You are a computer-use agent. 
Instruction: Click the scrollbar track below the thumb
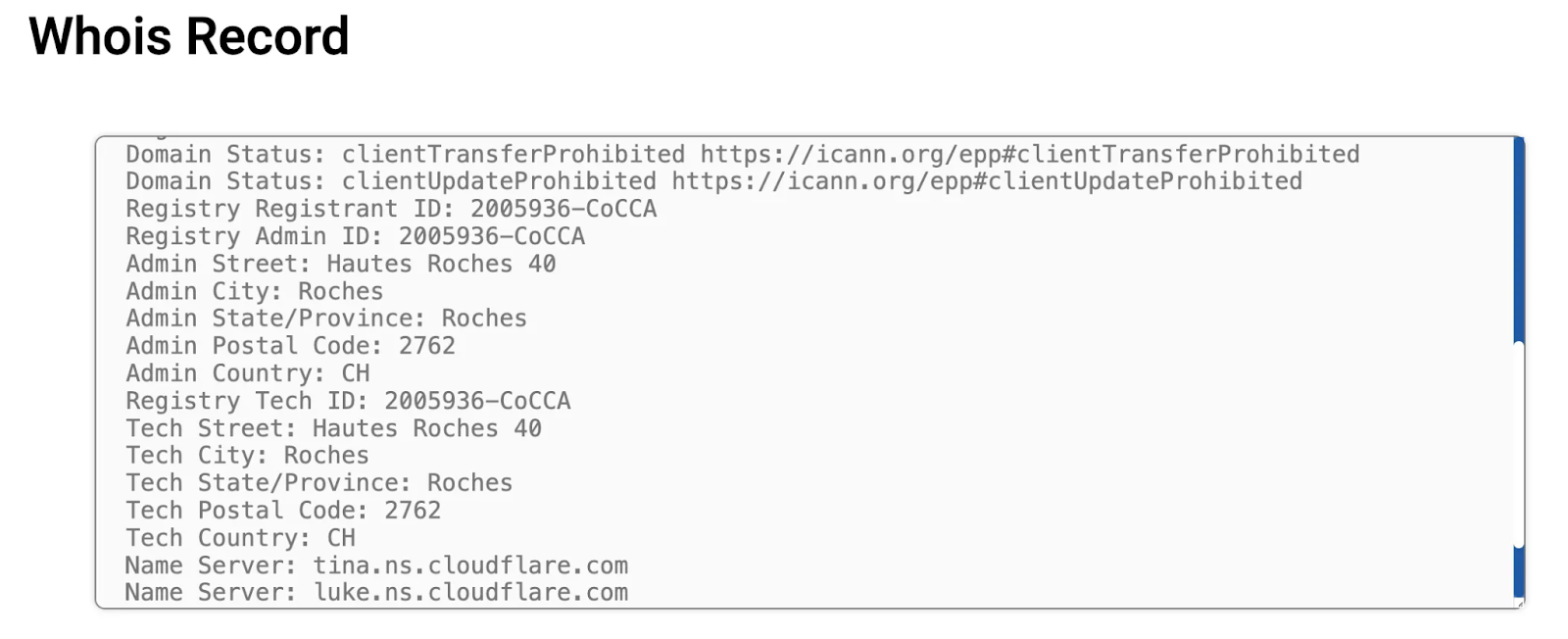pos(1519,573)
